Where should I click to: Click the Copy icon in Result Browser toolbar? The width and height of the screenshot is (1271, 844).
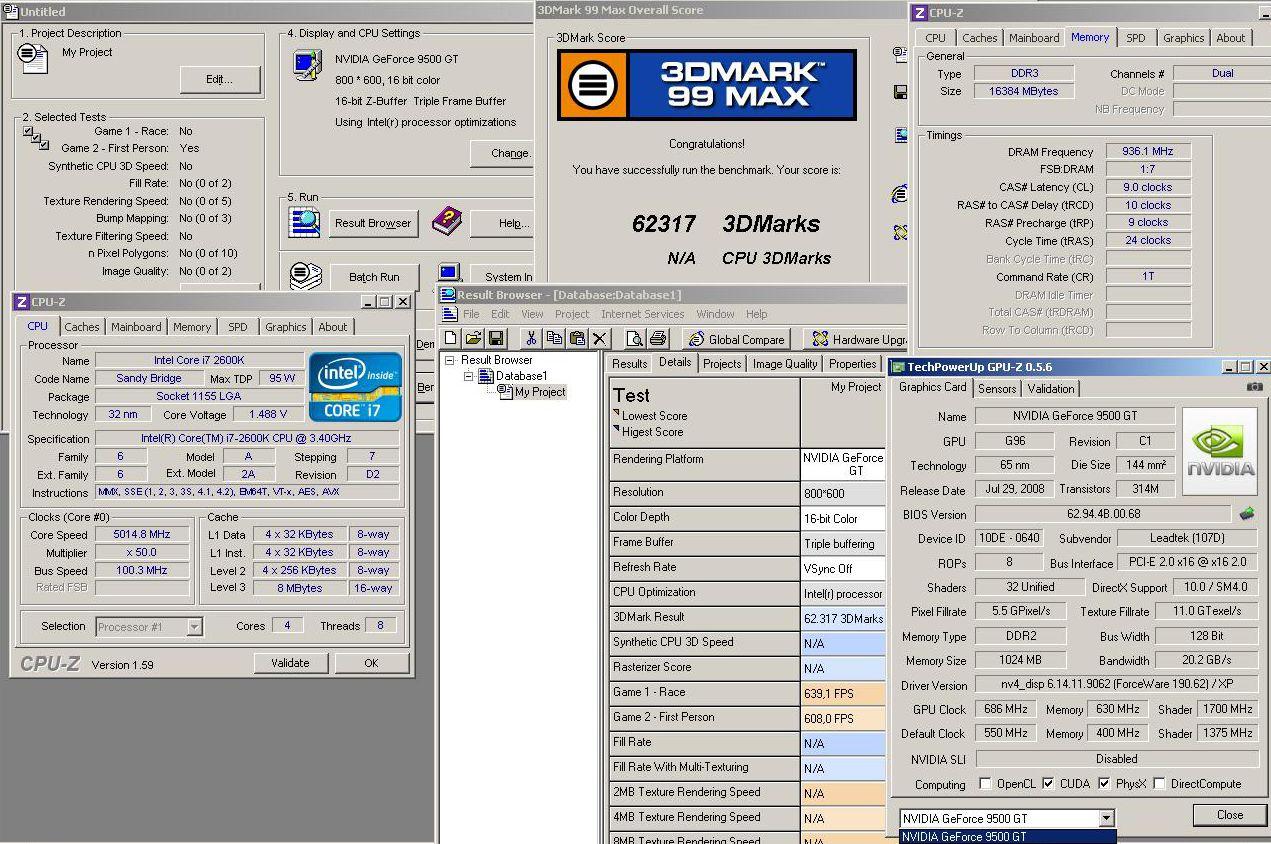tap(554, 339)
